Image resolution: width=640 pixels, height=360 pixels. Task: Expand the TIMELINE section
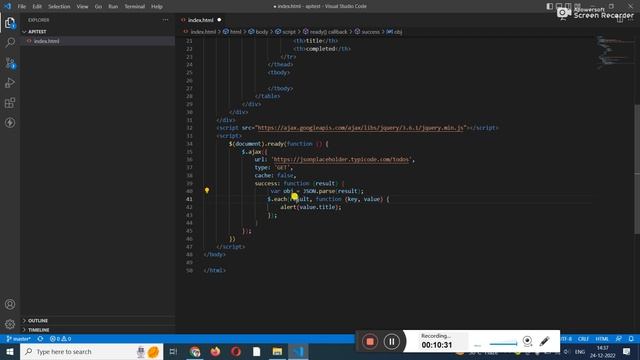(98, 330)
